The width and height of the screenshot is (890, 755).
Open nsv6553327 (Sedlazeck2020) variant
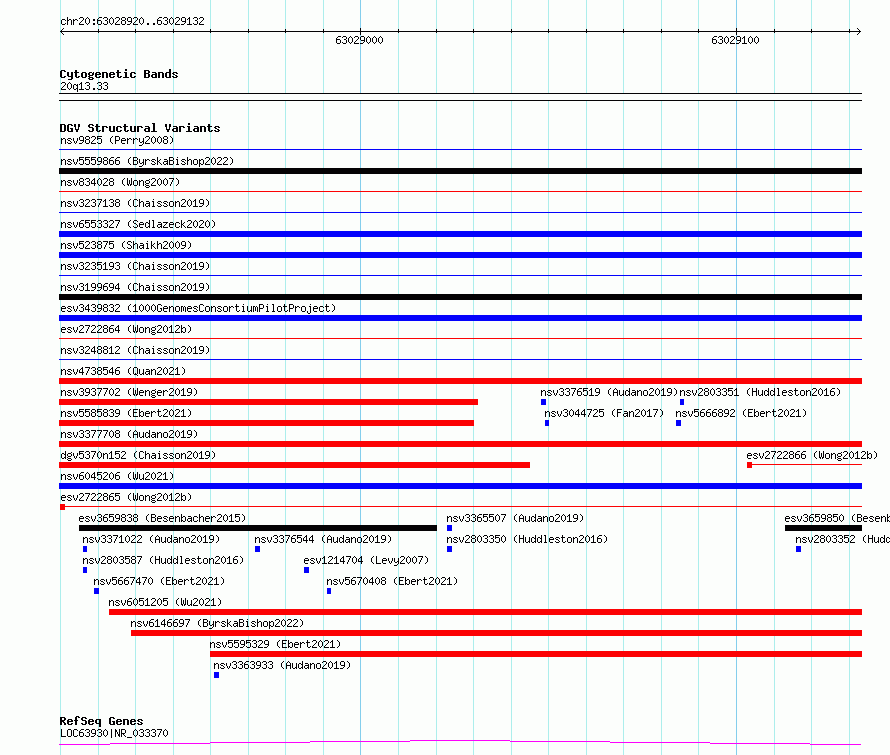[138, 224]
